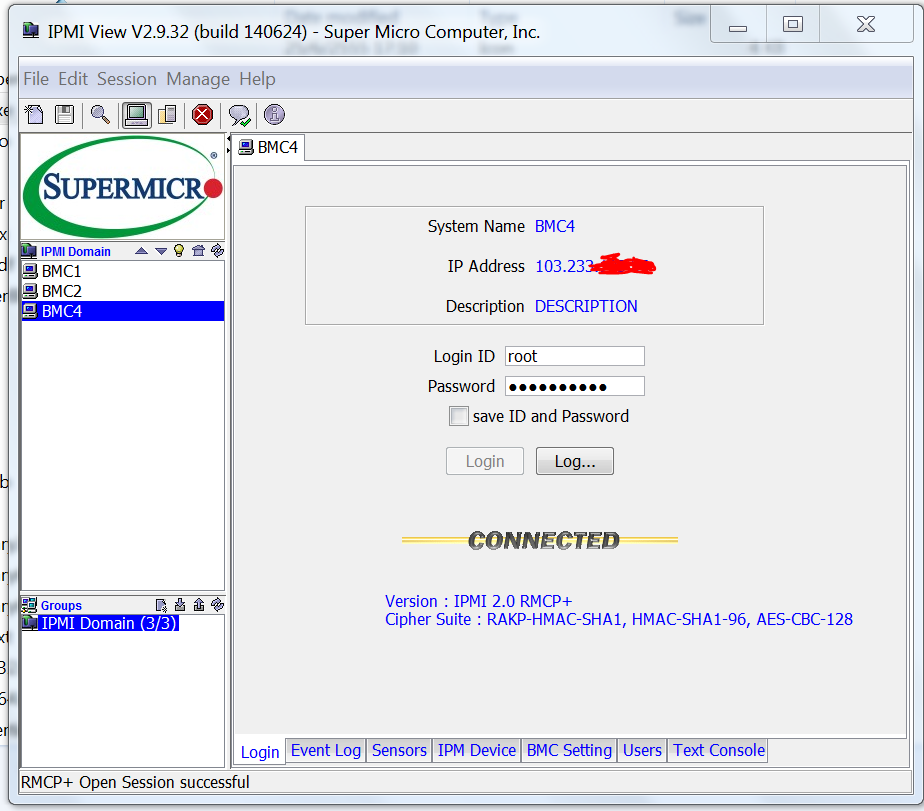Switch to the Text Console tab
The width and height of the screenshot is (924, 811).
(719, 750)
